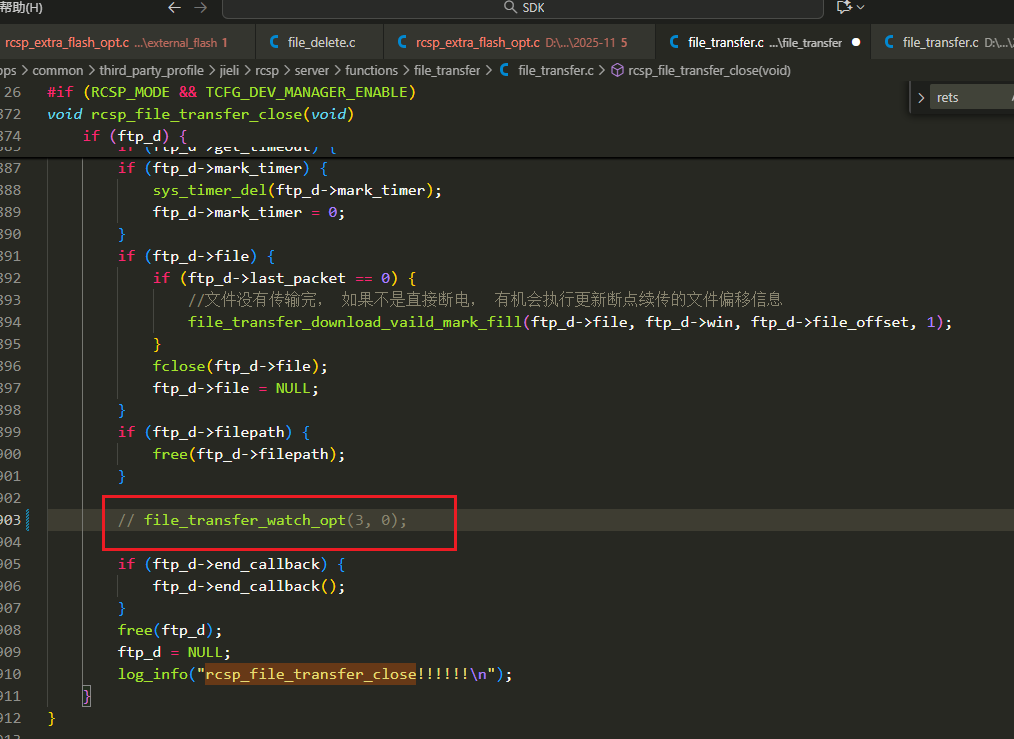Select the file_transfer breadcrumb folder

point(447,70)
